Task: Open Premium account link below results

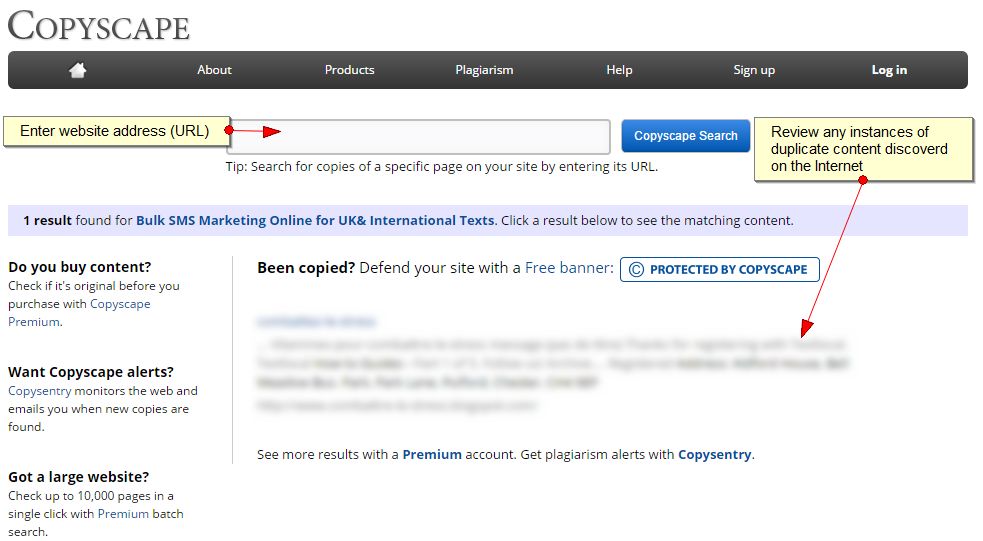Action: click(x=432, y=454)
